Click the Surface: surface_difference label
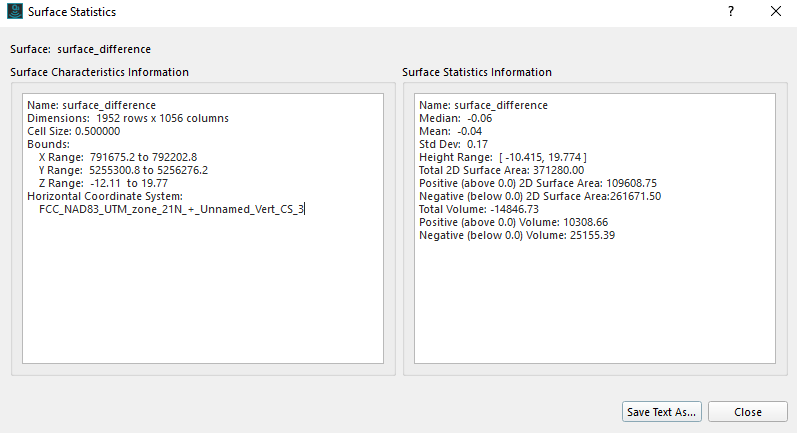 click(81, 49)
